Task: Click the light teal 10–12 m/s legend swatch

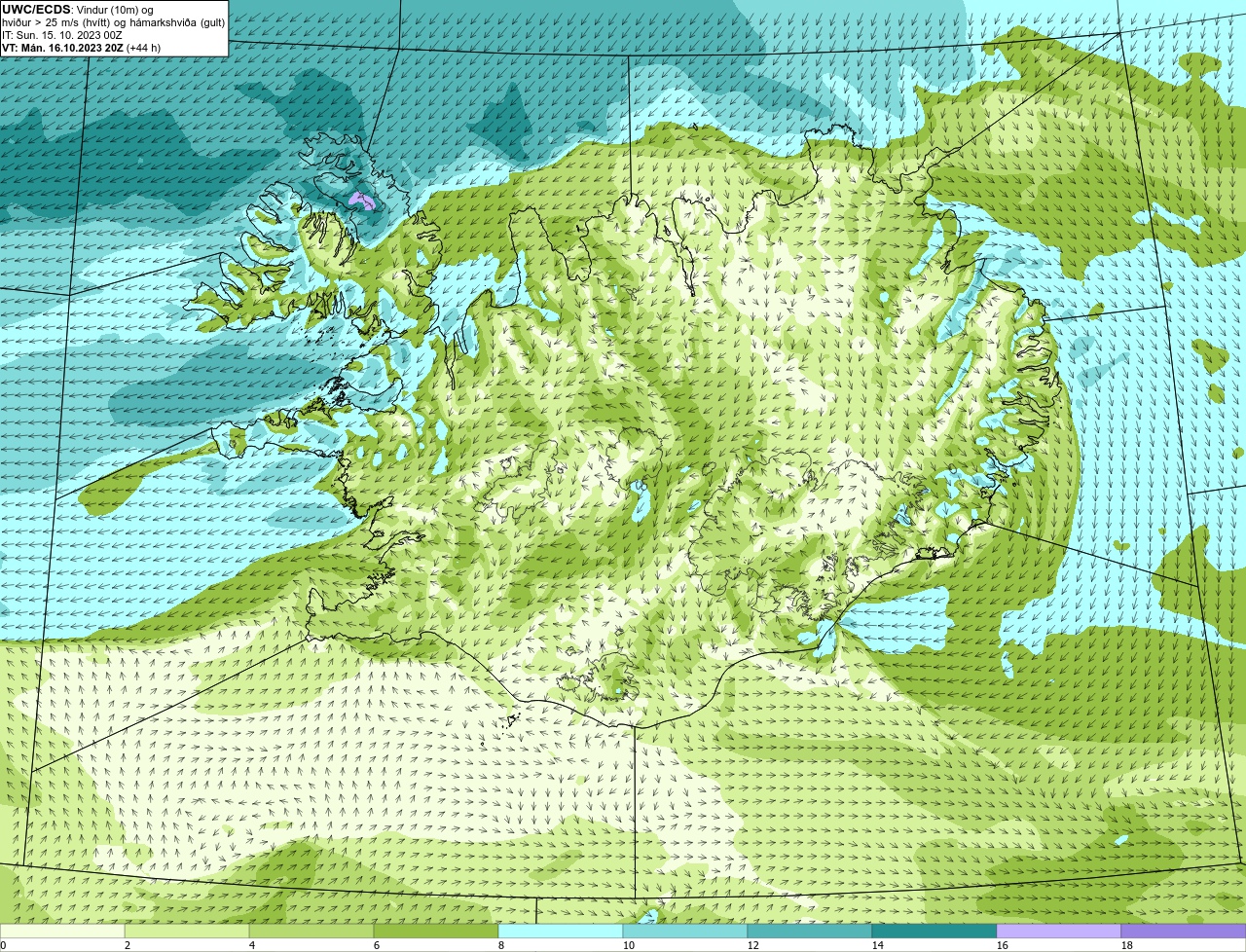Action: coord(685,931)
